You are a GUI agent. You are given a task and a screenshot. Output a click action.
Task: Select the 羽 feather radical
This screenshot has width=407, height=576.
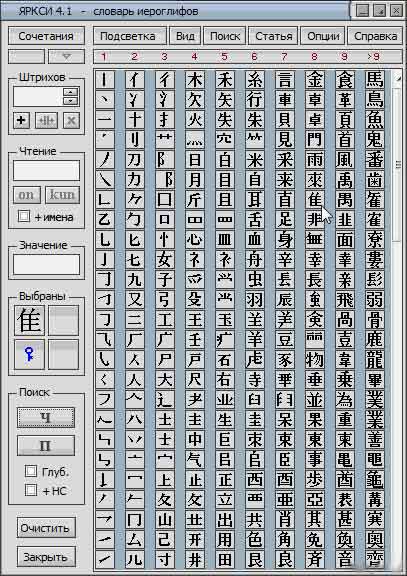(x=255, y=300)
